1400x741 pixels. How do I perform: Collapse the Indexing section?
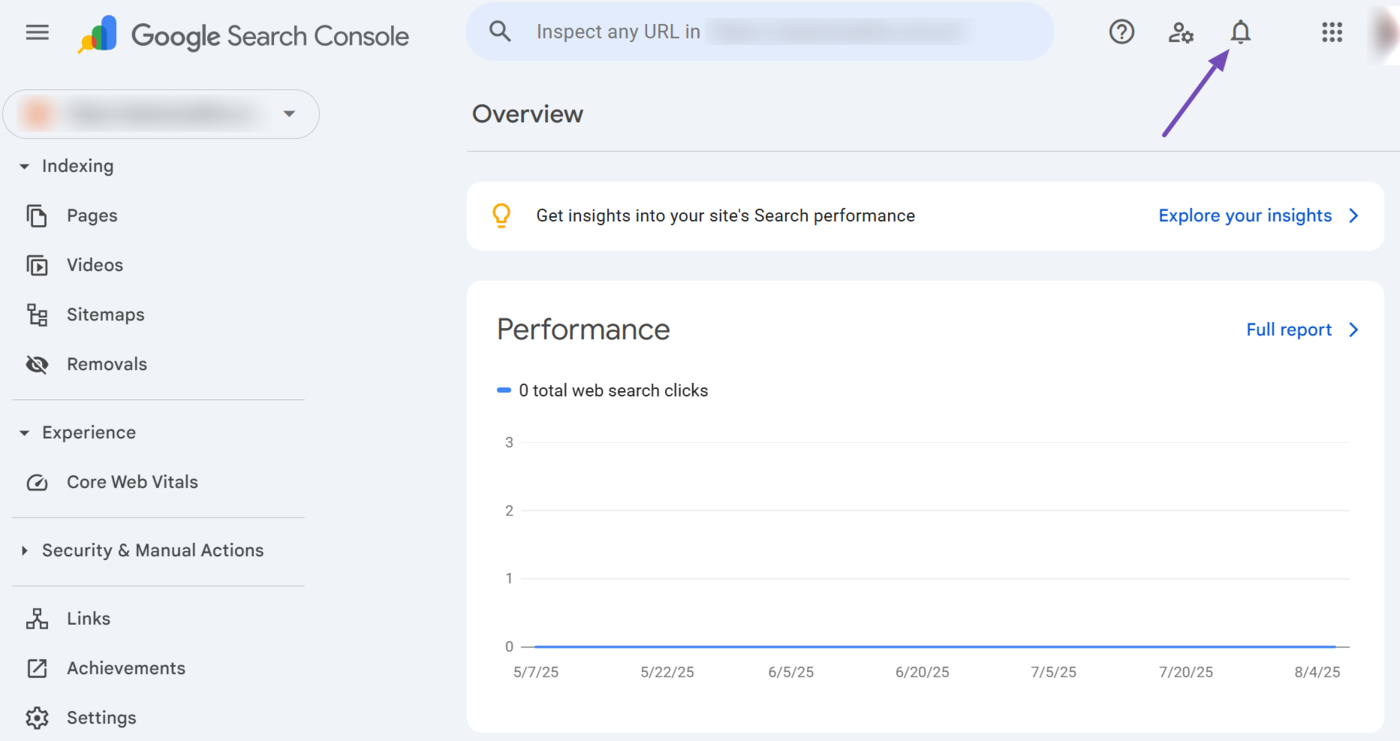point(24,167)
